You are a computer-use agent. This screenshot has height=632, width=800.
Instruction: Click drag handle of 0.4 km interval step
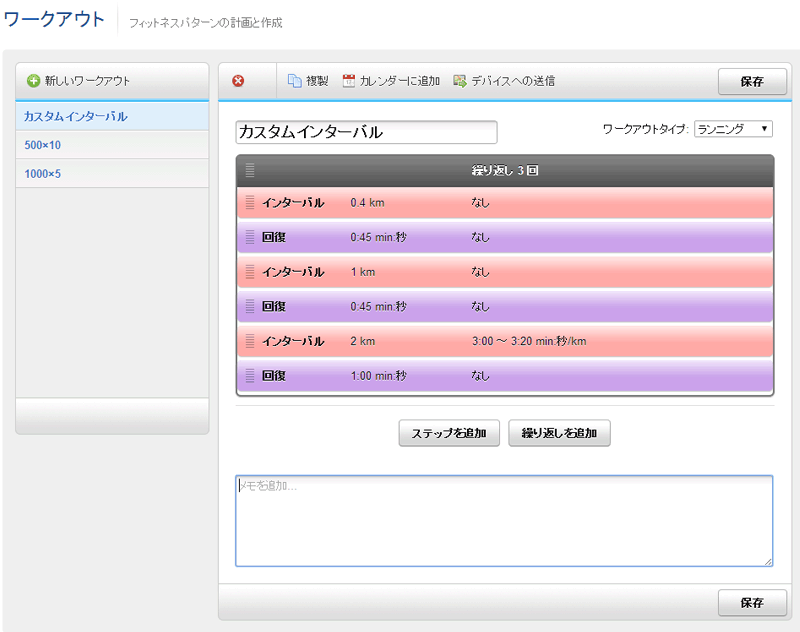250,203
